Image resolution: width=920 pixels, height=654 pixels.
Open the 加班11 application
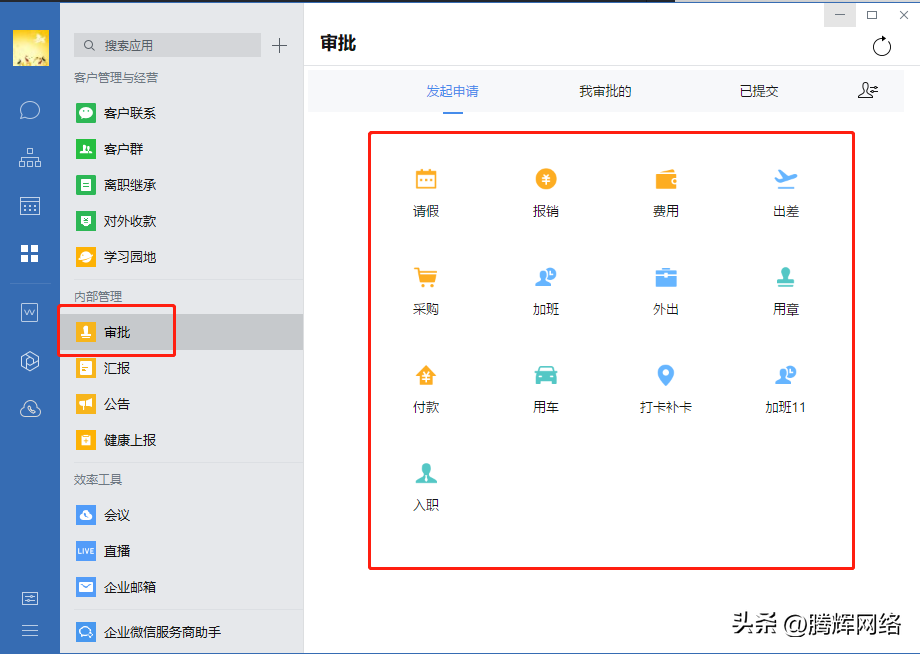pyautogui.click(x=786, y=389)
